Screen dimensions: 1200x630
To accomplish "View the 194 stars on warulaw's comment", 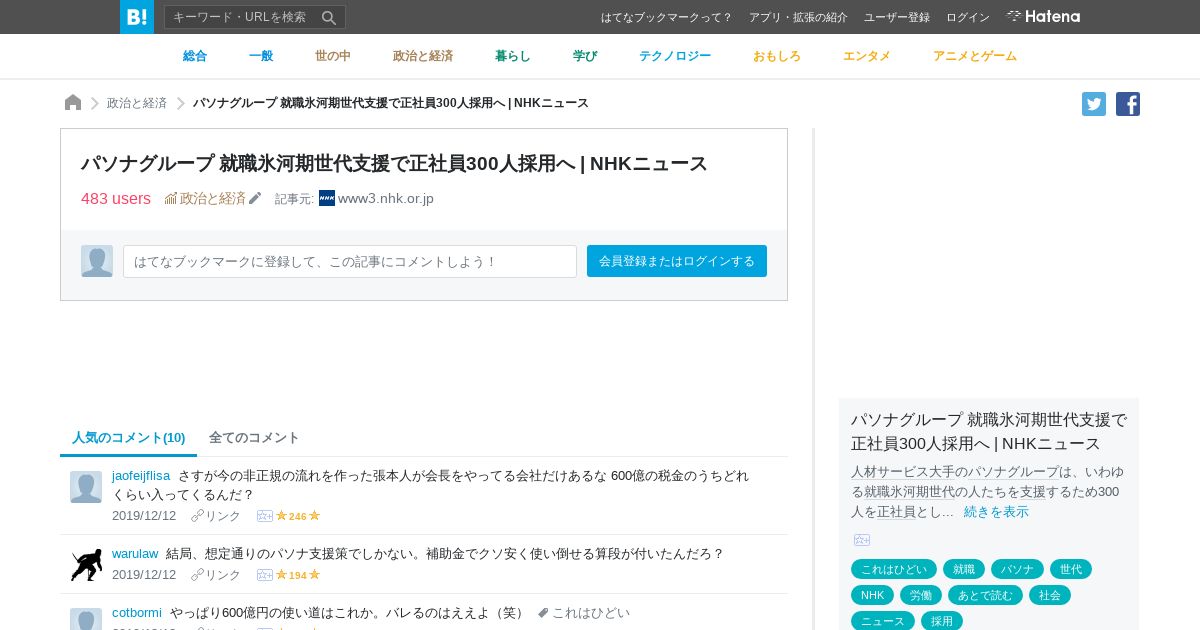I will pos(298,575).
